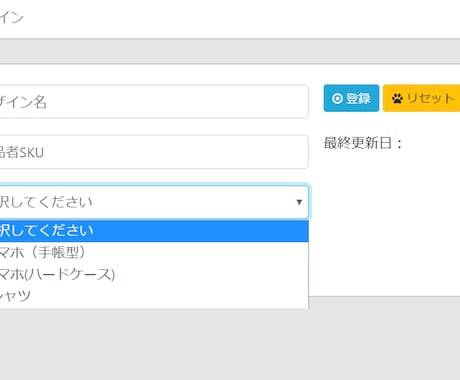Click the circle icon on 登録 button
Screen dimensions: 460x380
(x=337, y=99)
